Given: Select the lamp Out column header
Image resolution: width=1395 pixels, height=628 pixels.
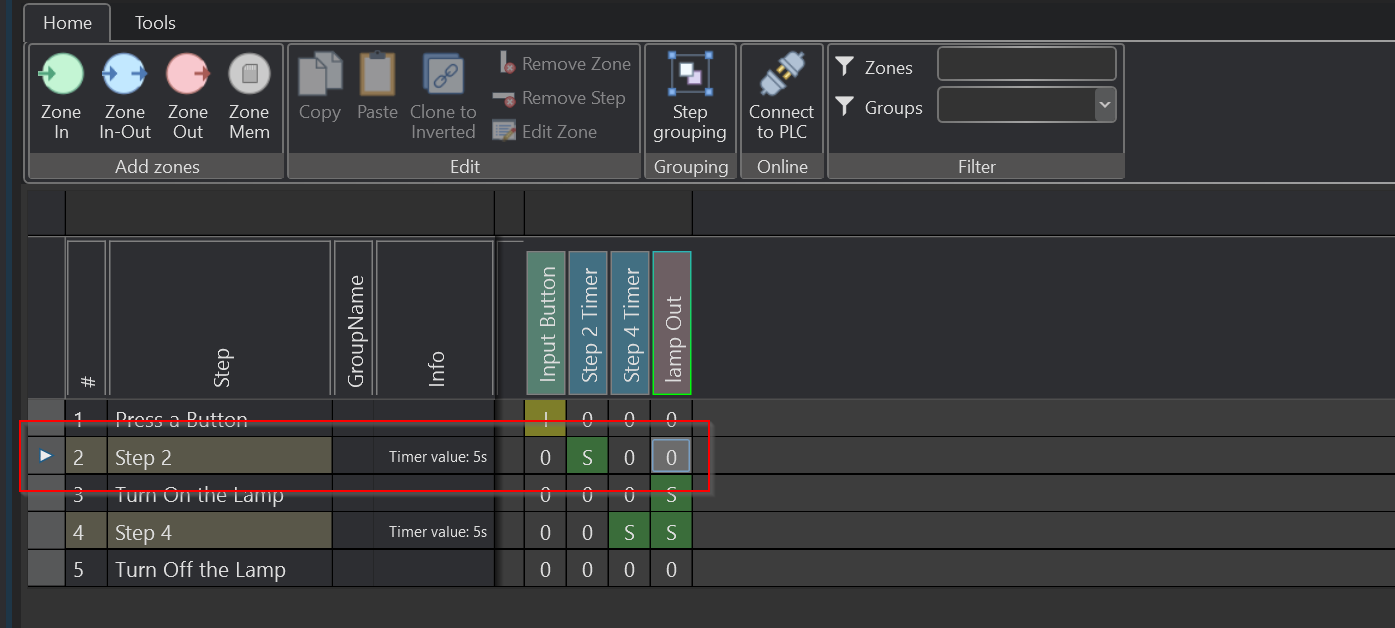Looking at the screenshot, I should tap(671, 323).
